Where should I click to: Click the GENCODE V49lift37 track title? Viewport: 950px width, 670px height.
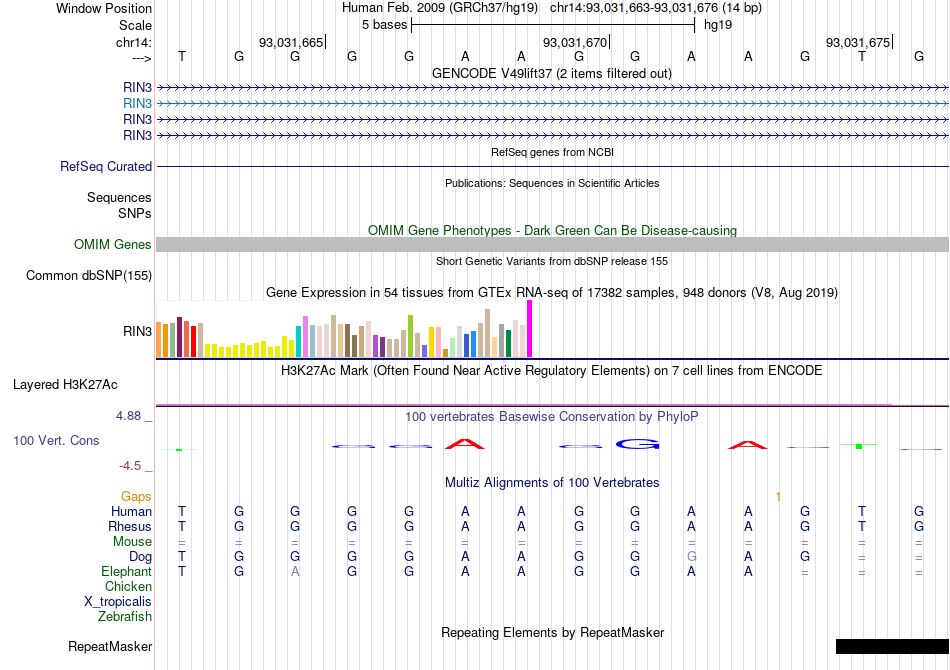click(x=552, y=73)
